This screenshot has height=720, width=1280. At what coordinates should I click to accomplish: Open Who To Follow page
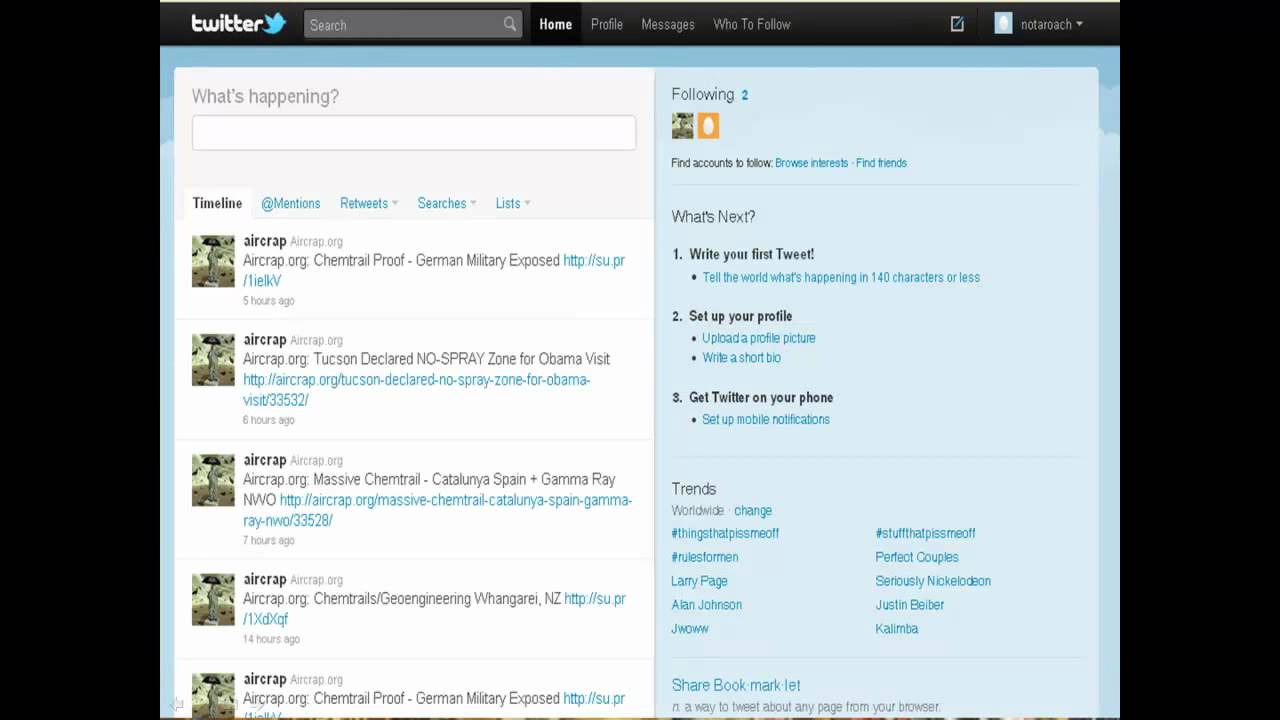752,24
